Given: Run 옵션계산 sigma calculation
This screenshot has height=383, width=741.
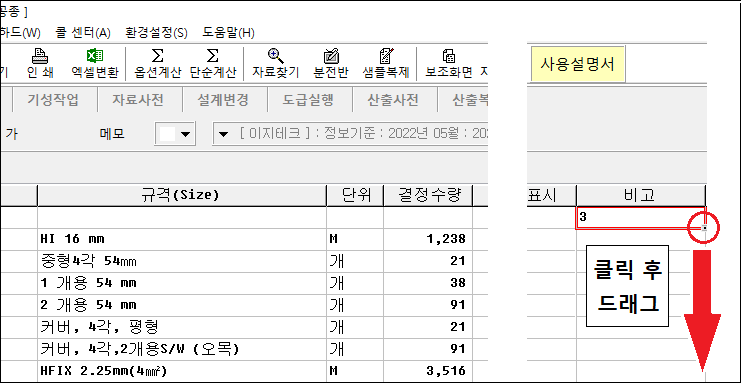Looking at the screenshot, I should 157,63.
